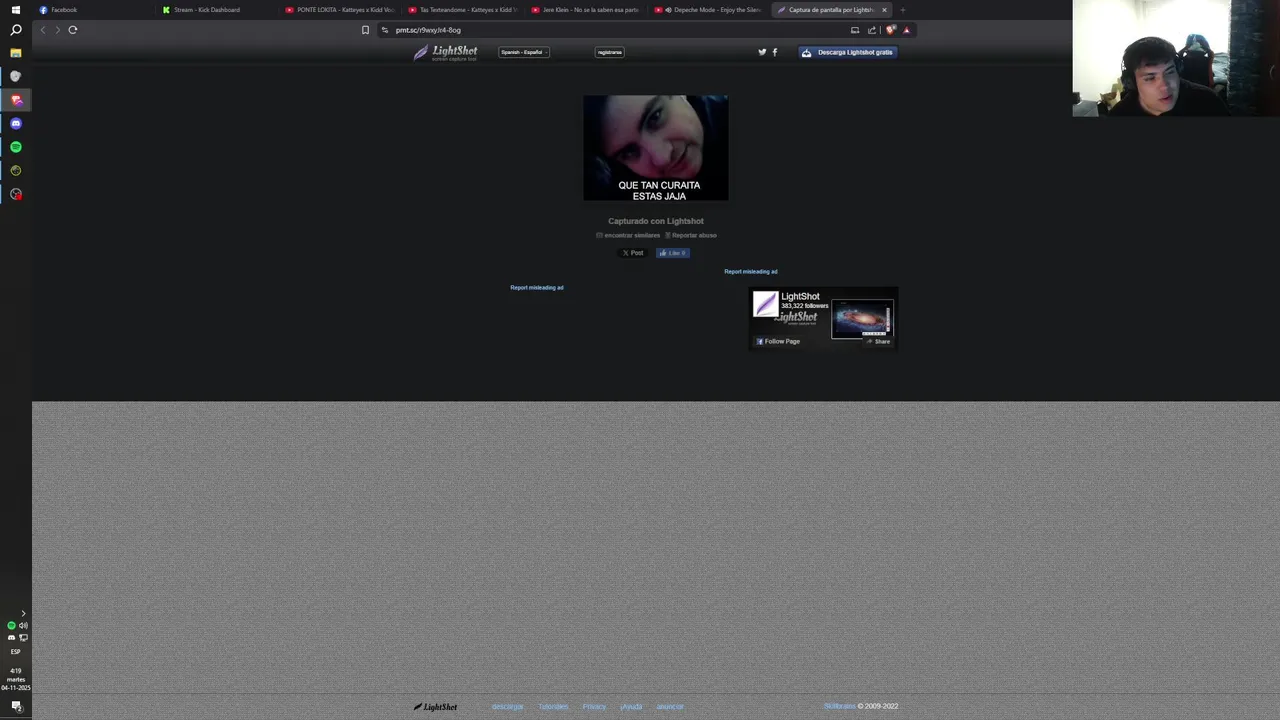Click Share in LightShot Facebook widget
1280x720 pixels.
pos(878,341)
